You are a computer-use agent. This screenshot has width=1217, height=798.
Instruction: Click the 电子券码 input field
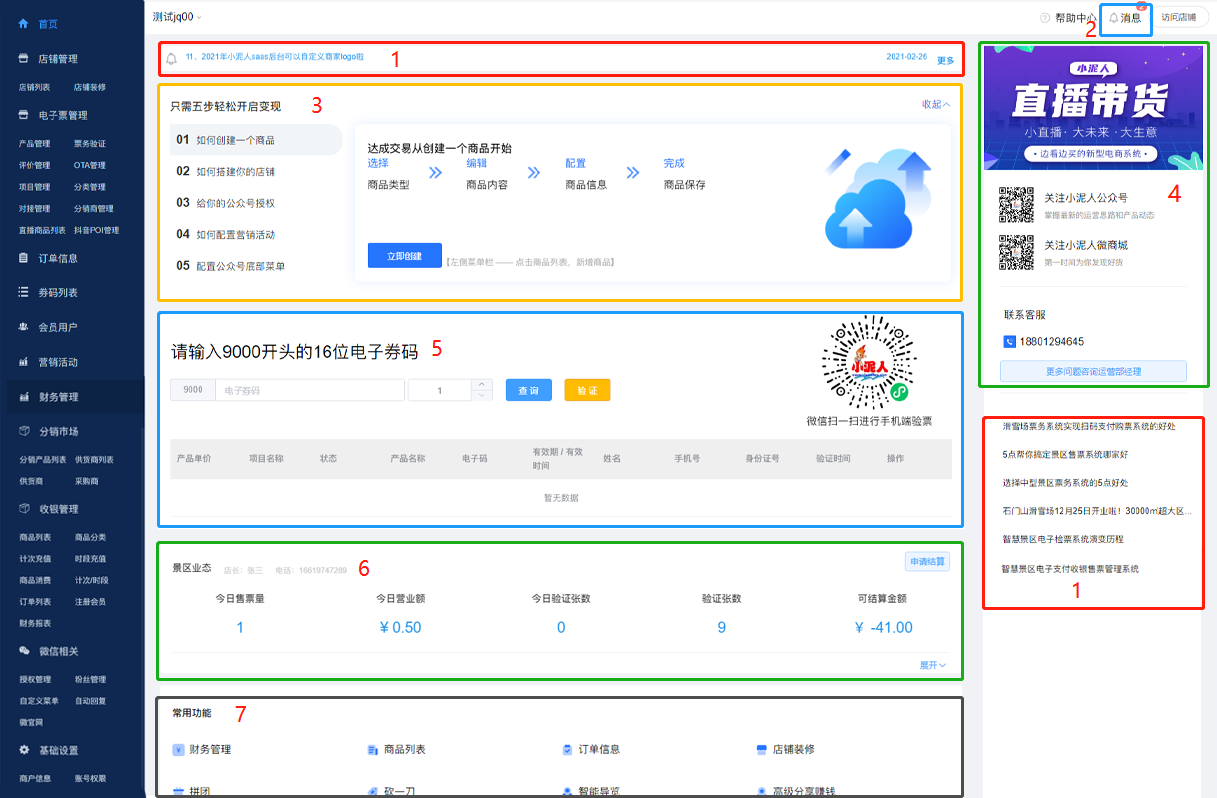pyautogui.click(x=310, y=391)
